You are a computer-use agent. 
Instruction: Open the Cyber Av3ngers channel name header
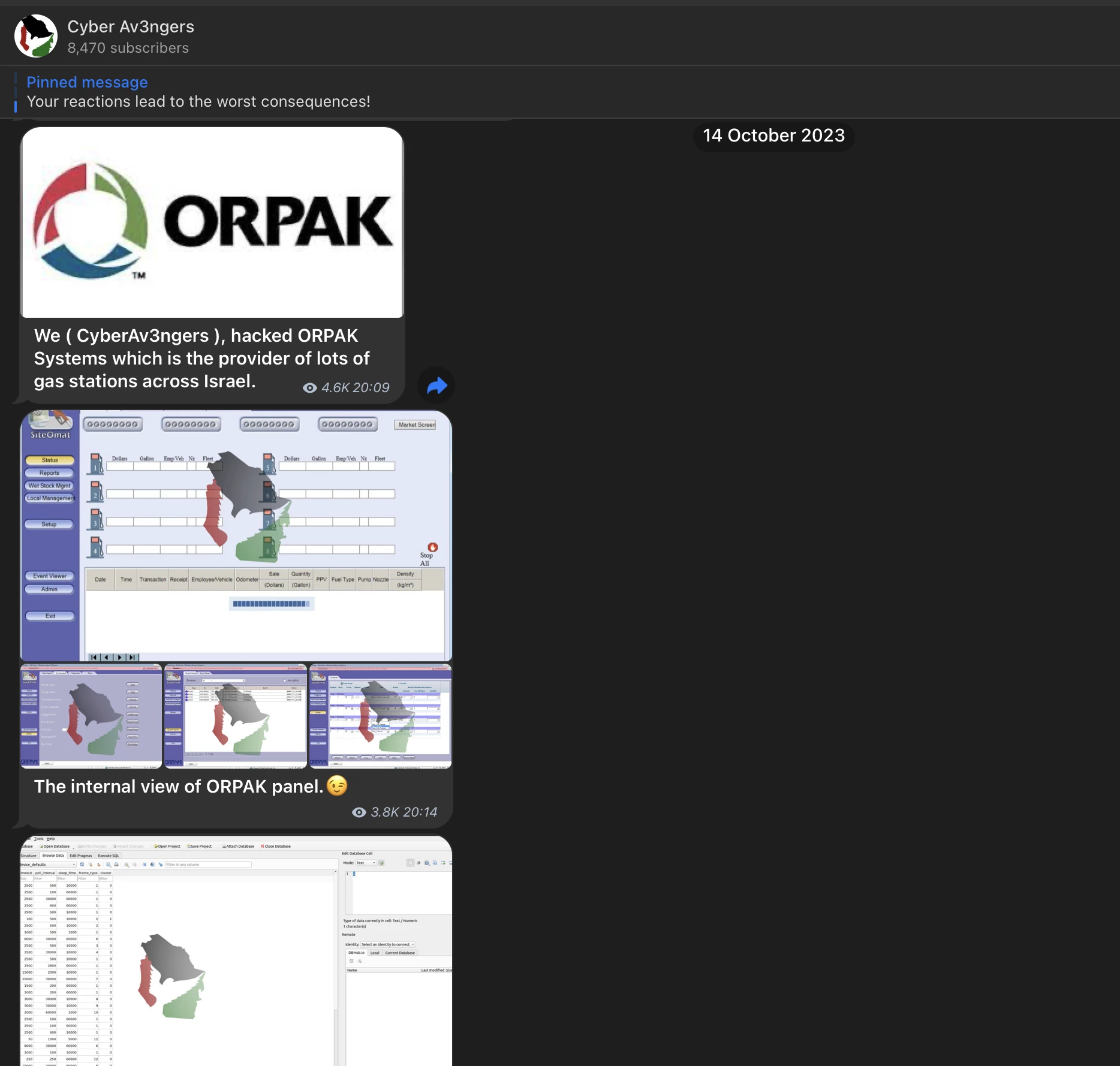pos(131,27)
